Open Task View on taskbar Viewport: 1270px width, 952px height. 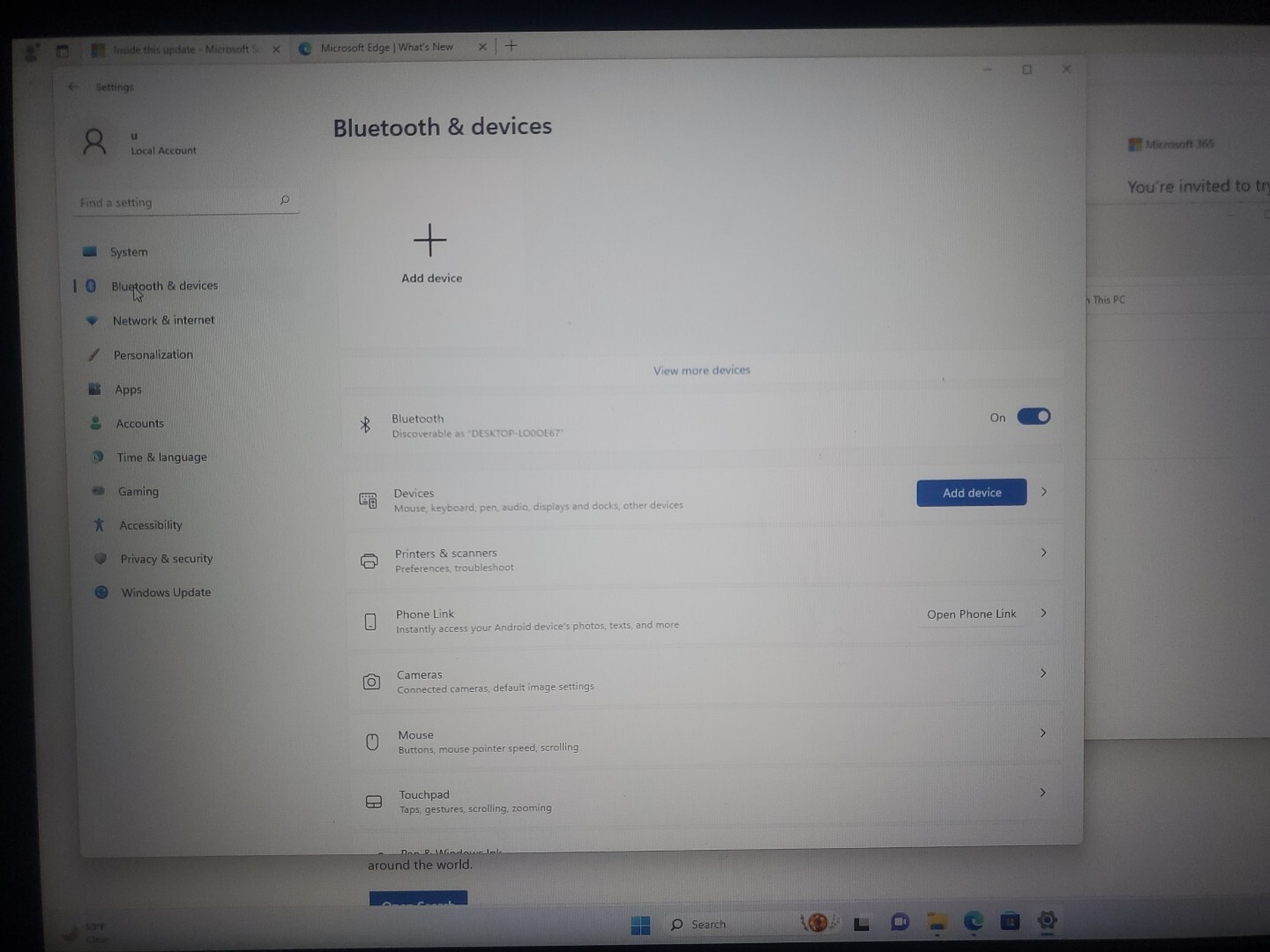(862, 924)
